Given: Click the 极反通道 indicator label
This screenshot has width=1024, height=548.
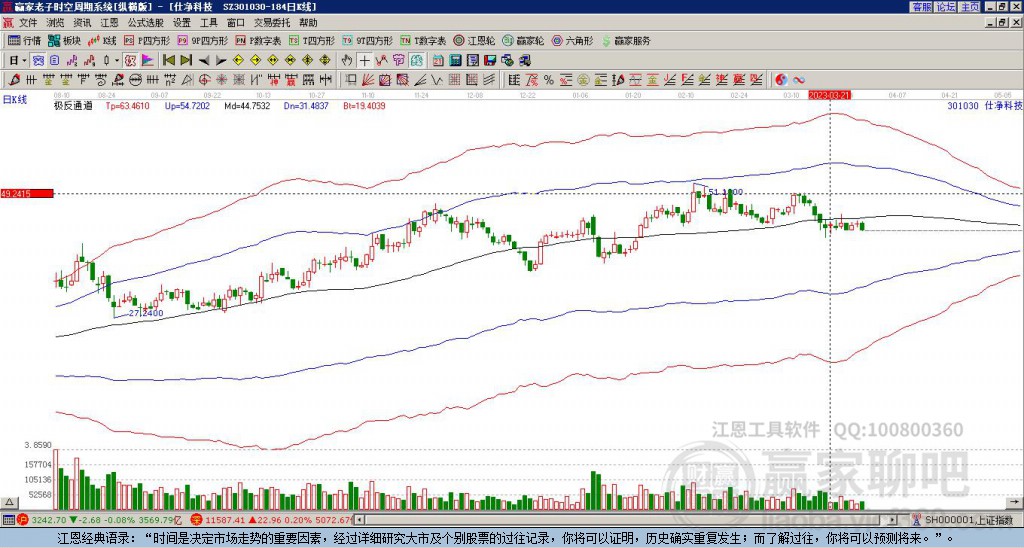Looking at the screenshot, I should pos(73,106).
